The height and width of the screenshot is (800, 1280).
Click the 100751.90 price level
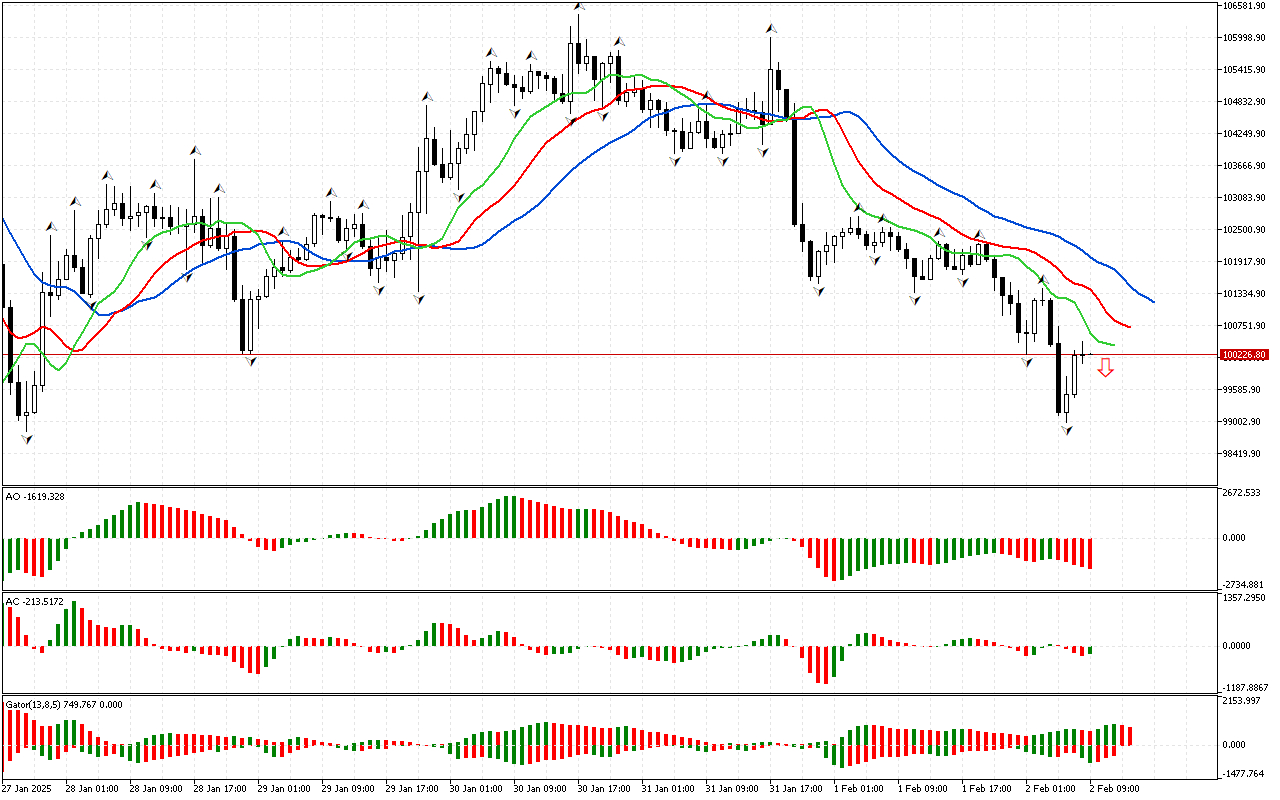tap(1245, 326)
